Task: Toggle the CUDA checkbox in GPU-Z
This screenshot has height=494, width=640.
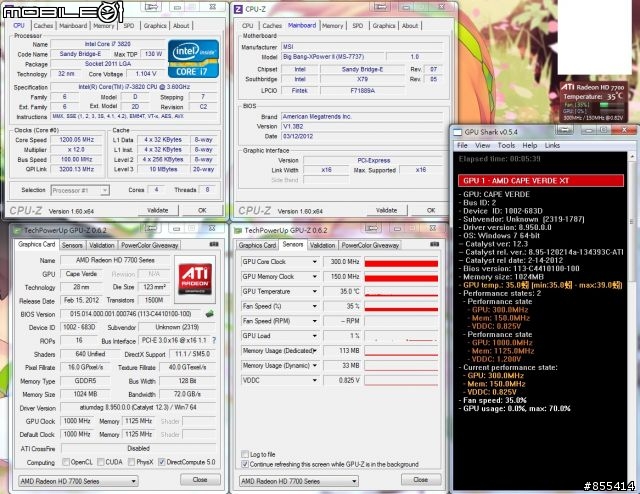Action: (x=100, y=462)
